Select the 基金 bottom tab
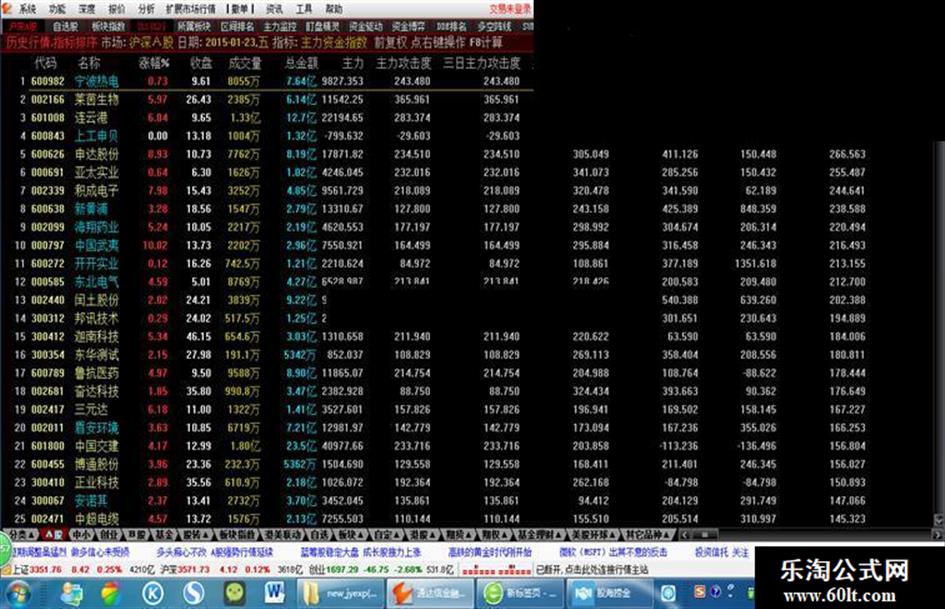 [x=163, y=535]
